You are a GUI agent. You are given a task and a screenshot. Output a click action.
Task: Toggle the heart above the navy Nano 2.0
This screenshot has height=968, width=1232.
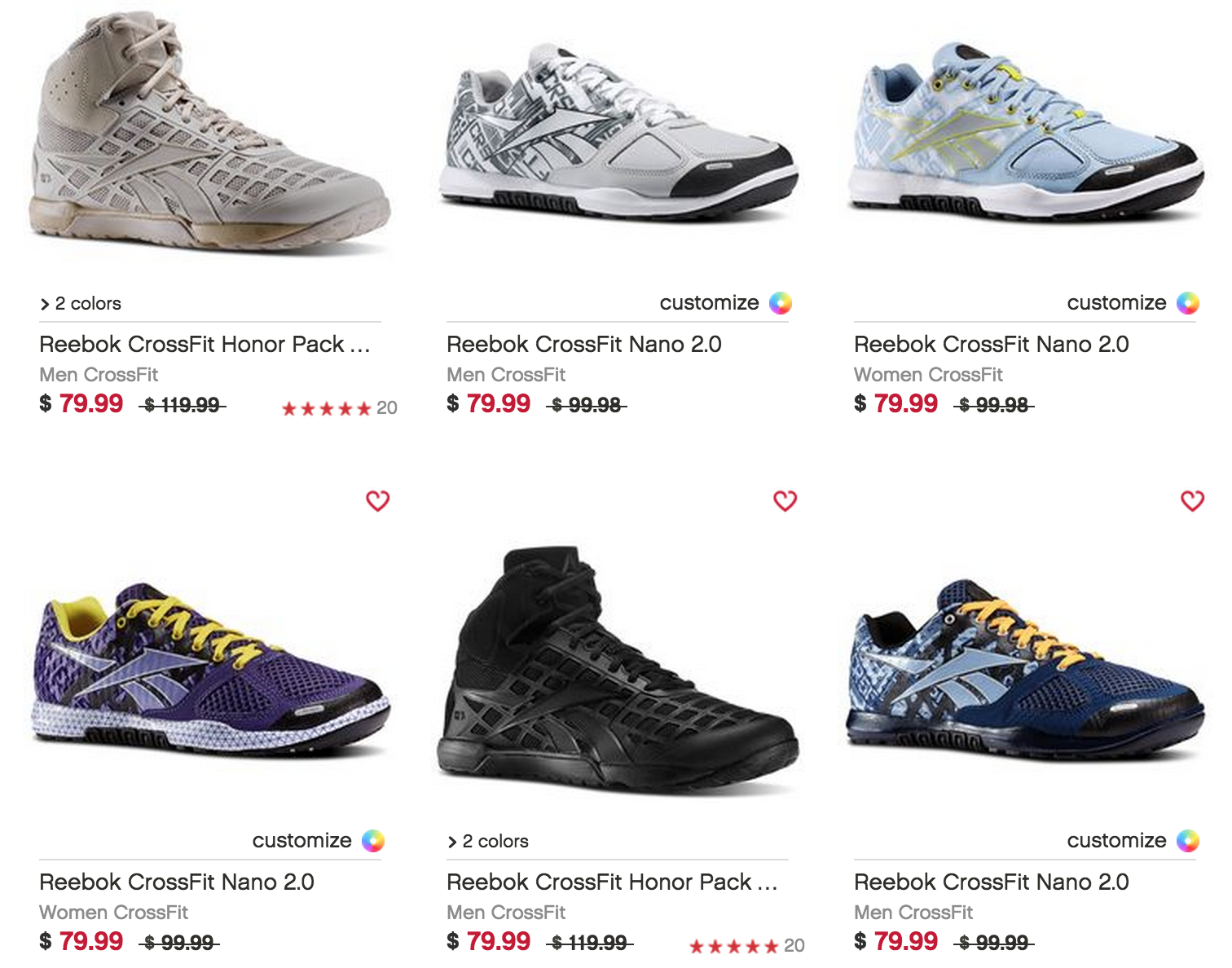(1192, 501)
